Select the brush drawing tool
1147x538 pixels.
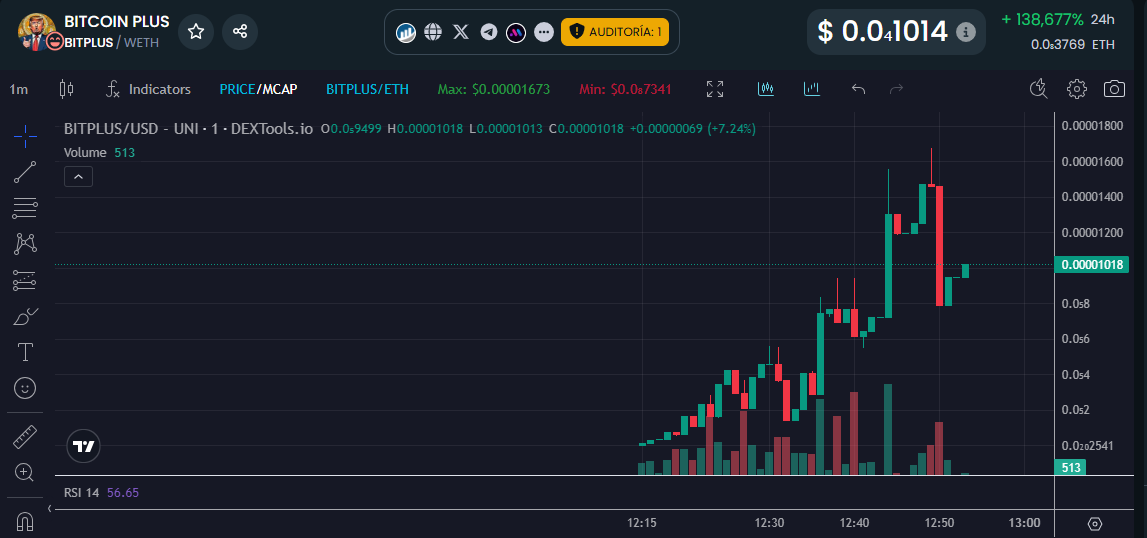click(x=25, y=316)
